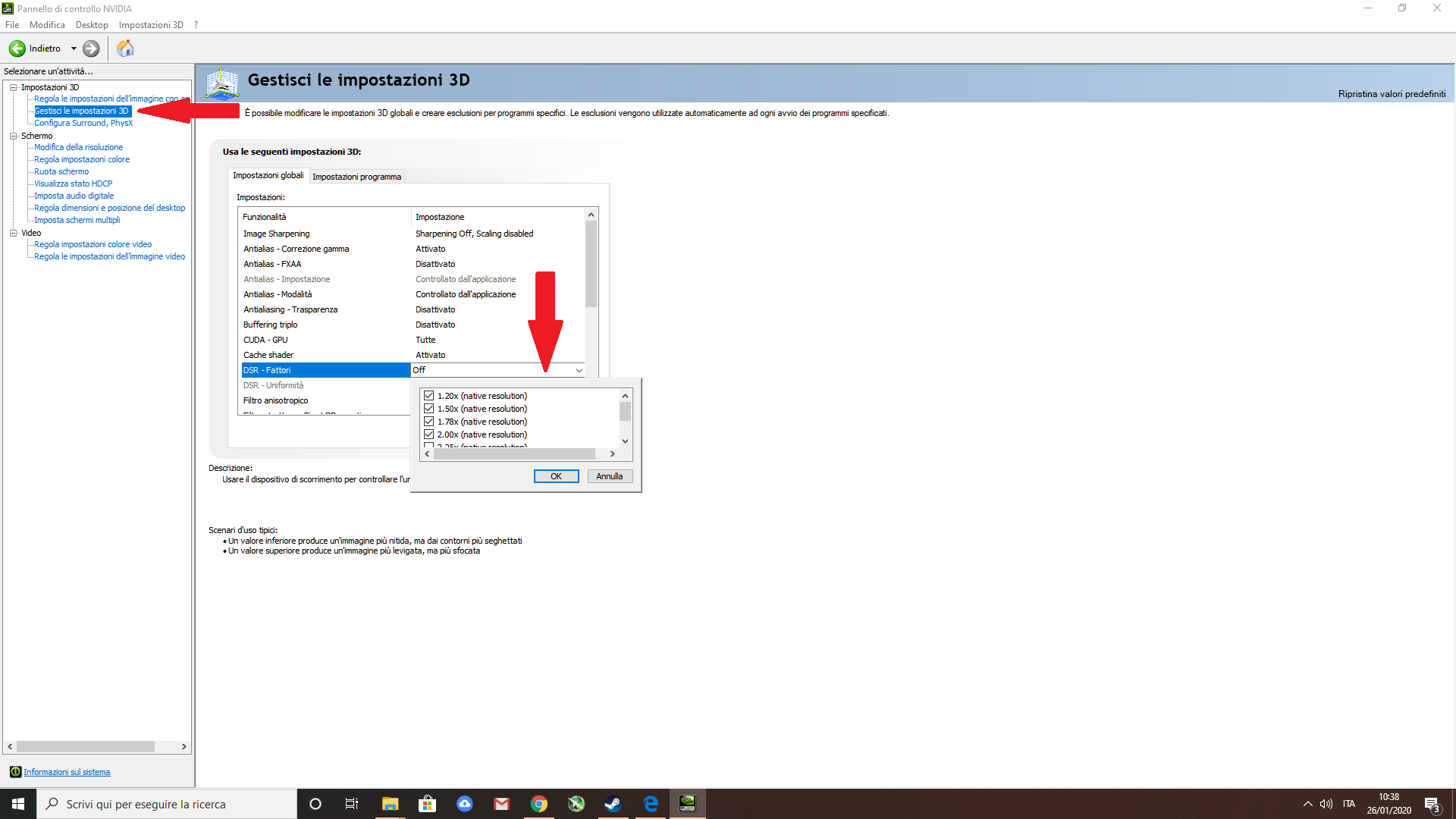The image size is (1456, 819).
Task: Click scroll-down arrow in DSR factor list
Action: tap(625, 441)
